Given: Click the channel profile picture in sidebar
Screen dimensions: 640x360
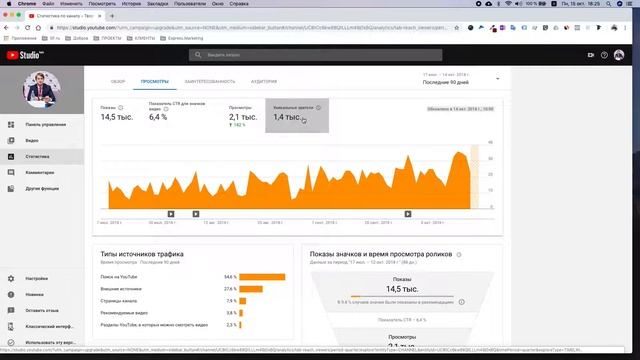Looking at the screenshot, I should 41,89.
